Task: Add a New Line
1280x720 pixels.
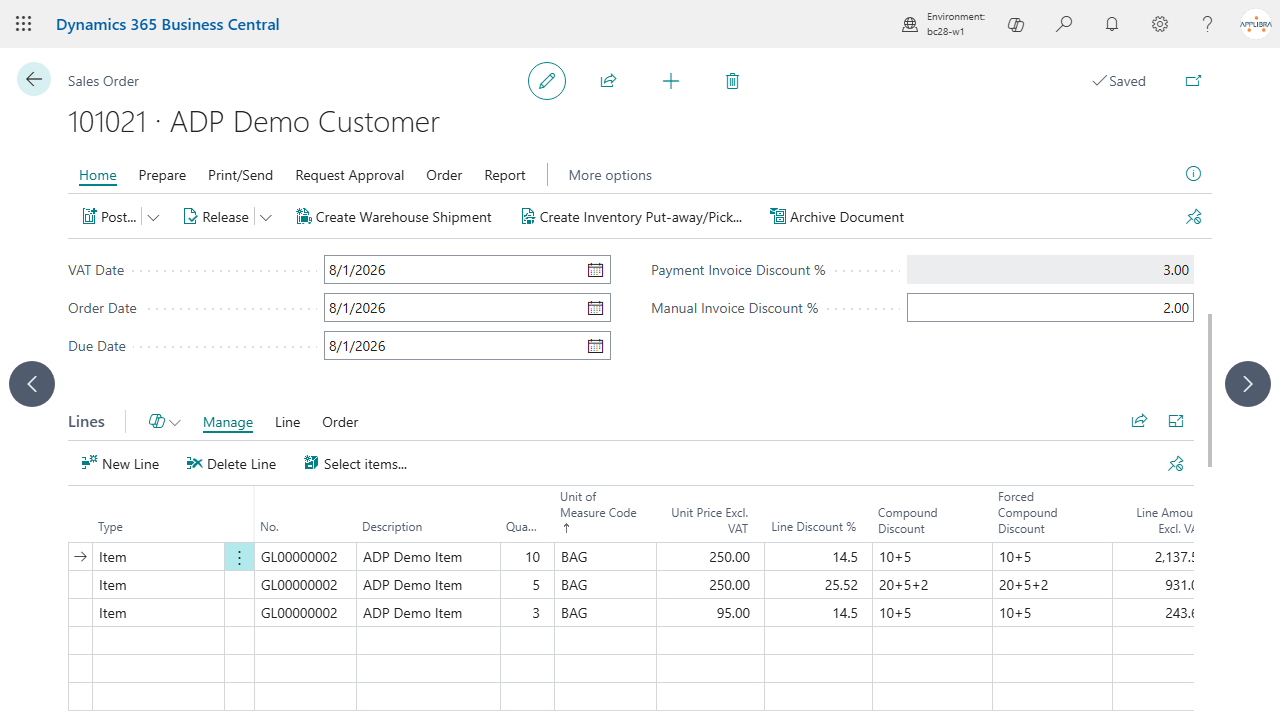Action: pyautogui.click(x=120, y=464)
